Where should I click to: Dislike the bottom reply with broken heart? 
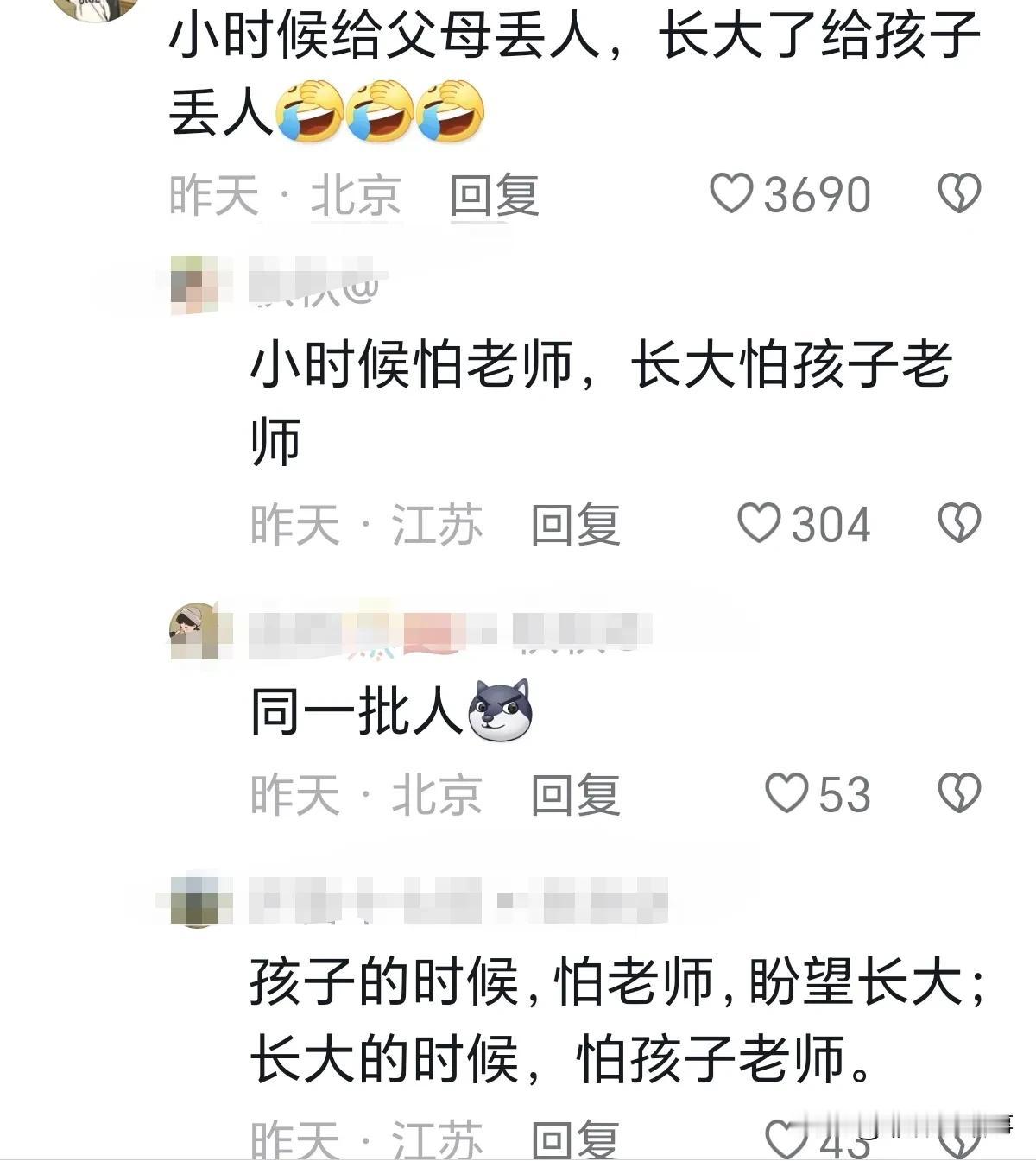click(x=959, y=1140)
